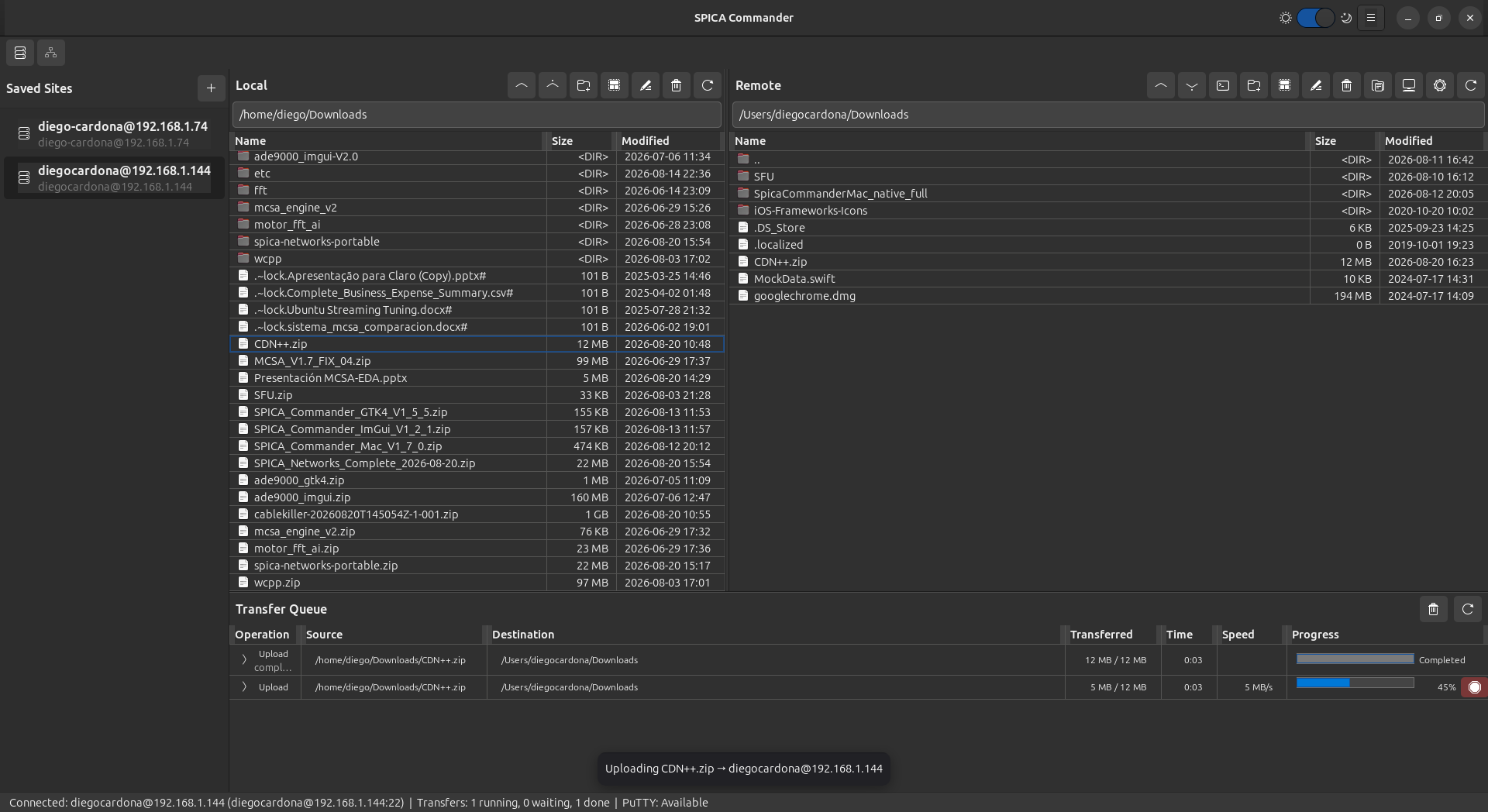Sort Remote list by Modified column

pyautogui.click(x=1432, y=141)
